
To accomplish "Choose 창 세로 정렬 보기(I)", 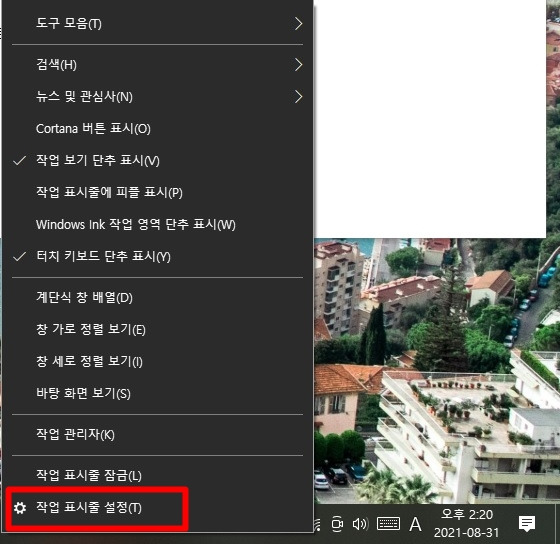I will point(157,361).
